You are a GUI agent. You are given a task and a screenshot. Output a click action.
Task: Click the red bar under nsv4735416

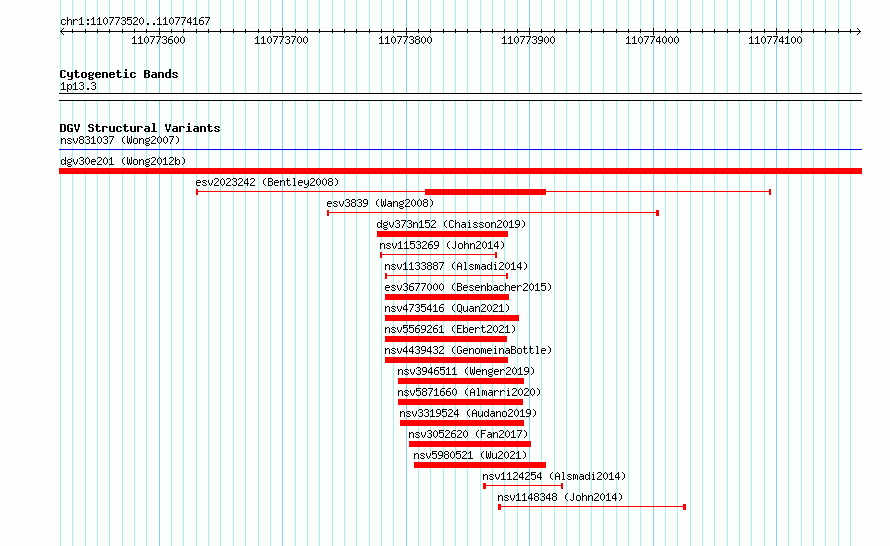pyautogui.click(x=452, y=318)
